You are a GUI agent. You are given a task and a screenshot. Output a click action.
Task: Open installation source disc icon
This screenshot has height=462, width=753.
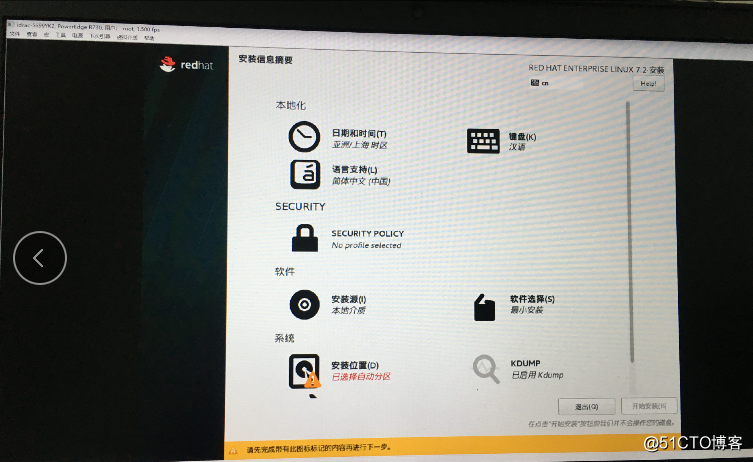pyautogui.click(x=304, y=304)
